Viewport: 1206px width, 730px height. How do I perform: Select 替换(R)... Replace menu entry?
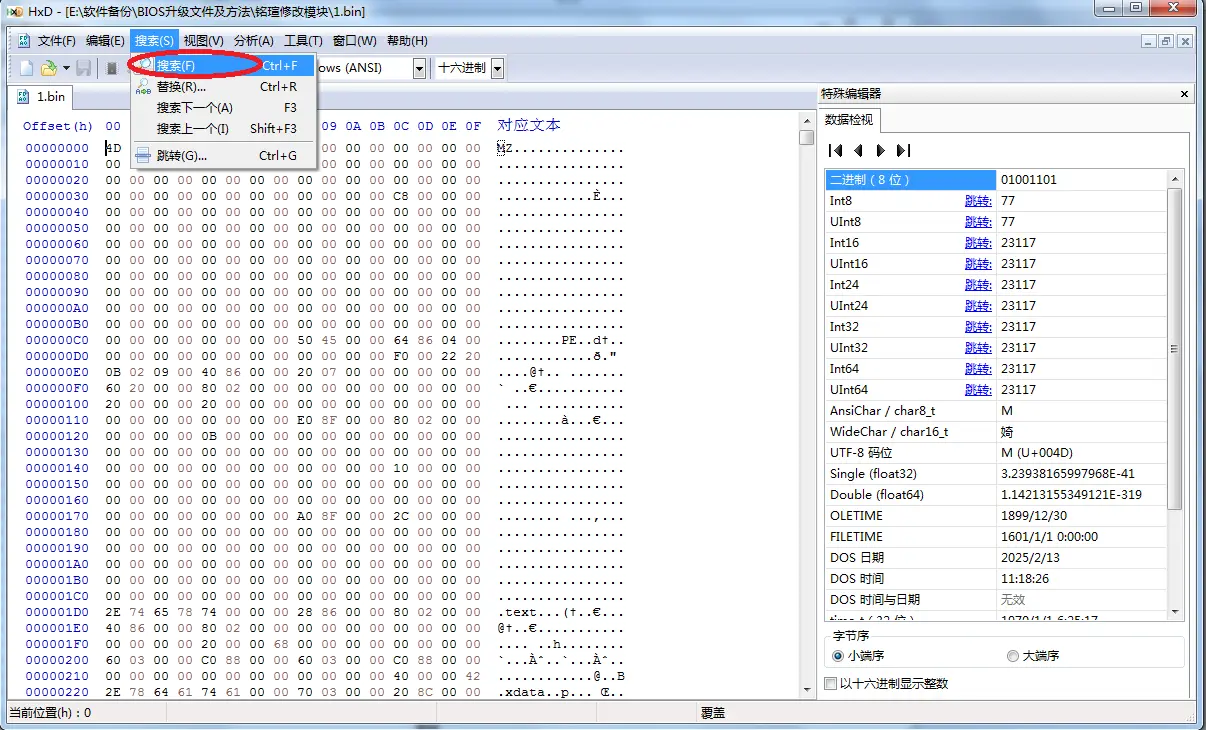point(224,87)
